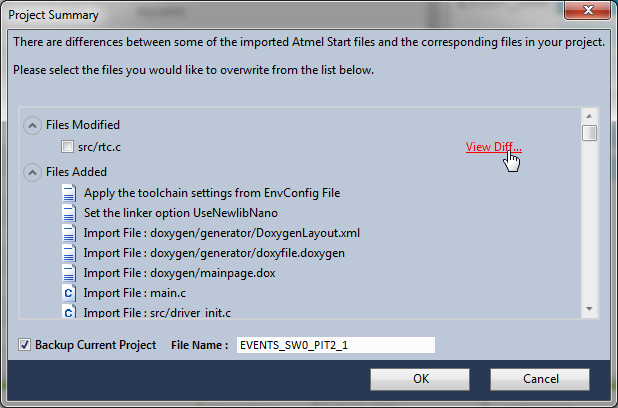
Task: Click the C file icon for main.c
Action: 69,293
